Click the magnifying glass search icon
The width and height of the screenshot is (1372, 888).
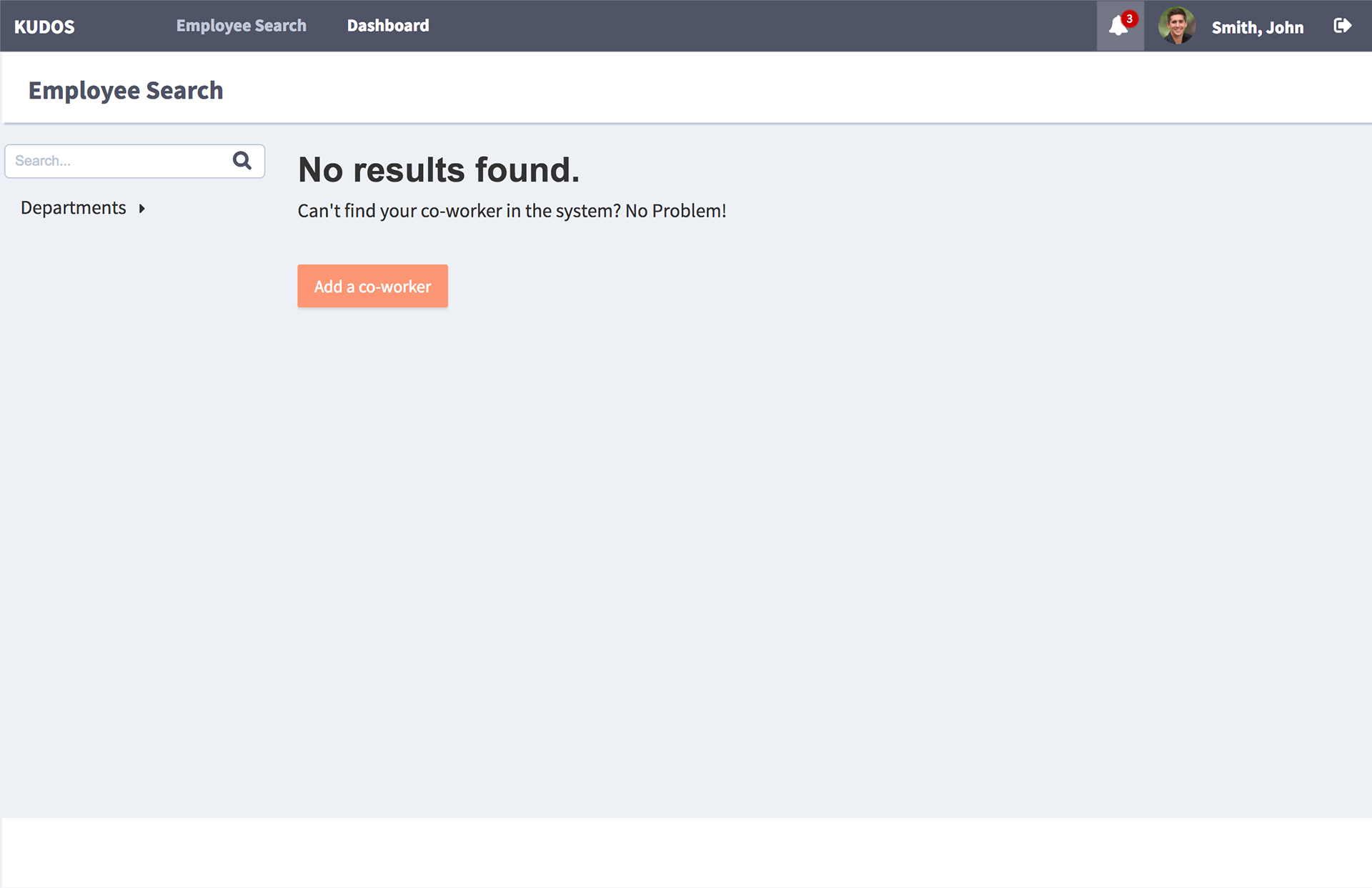tap(242, 160)
